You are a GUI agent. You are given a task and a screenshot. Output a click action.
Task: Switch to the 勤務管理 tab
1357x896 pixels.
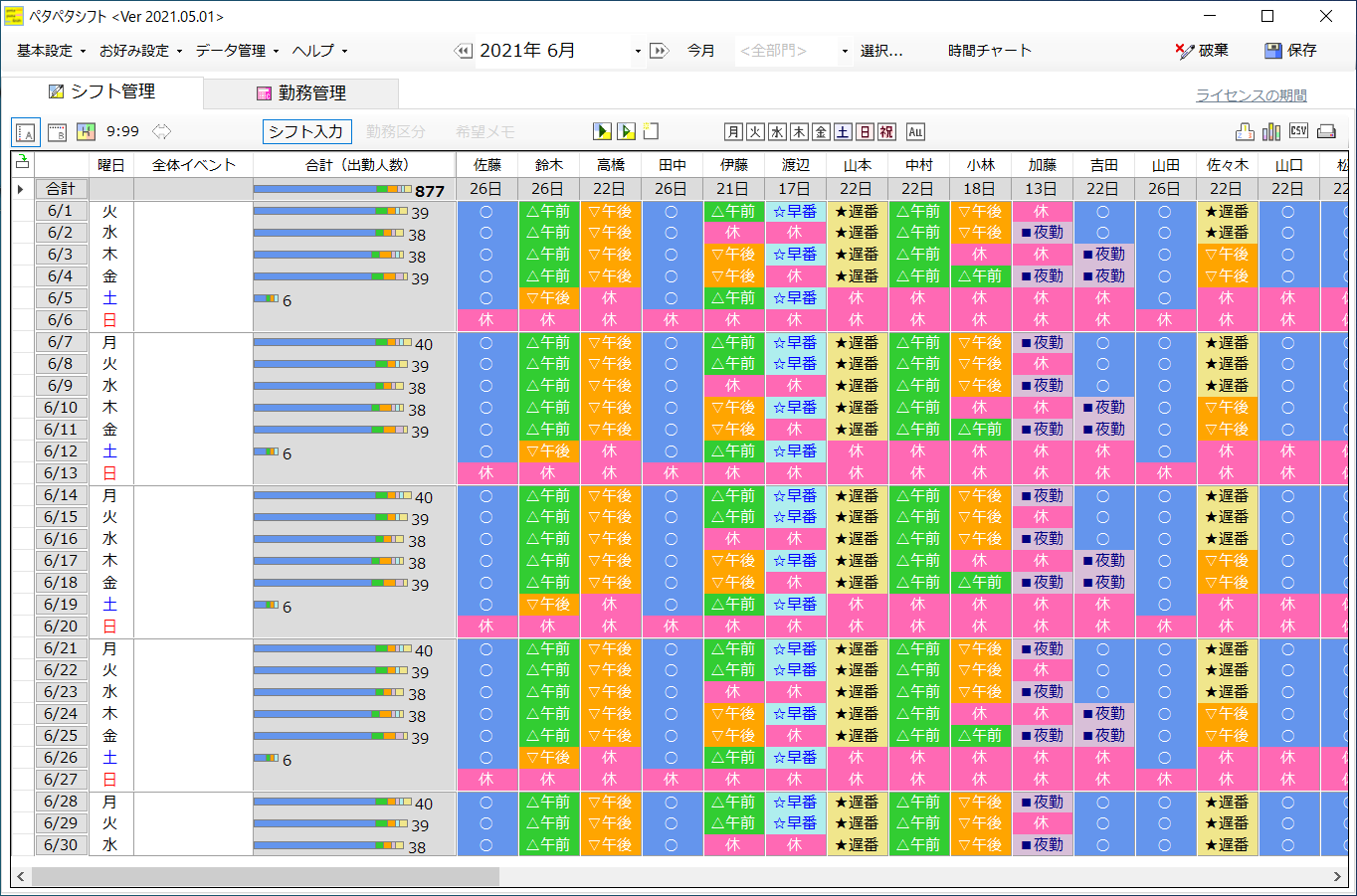click(x=301, y=92)
